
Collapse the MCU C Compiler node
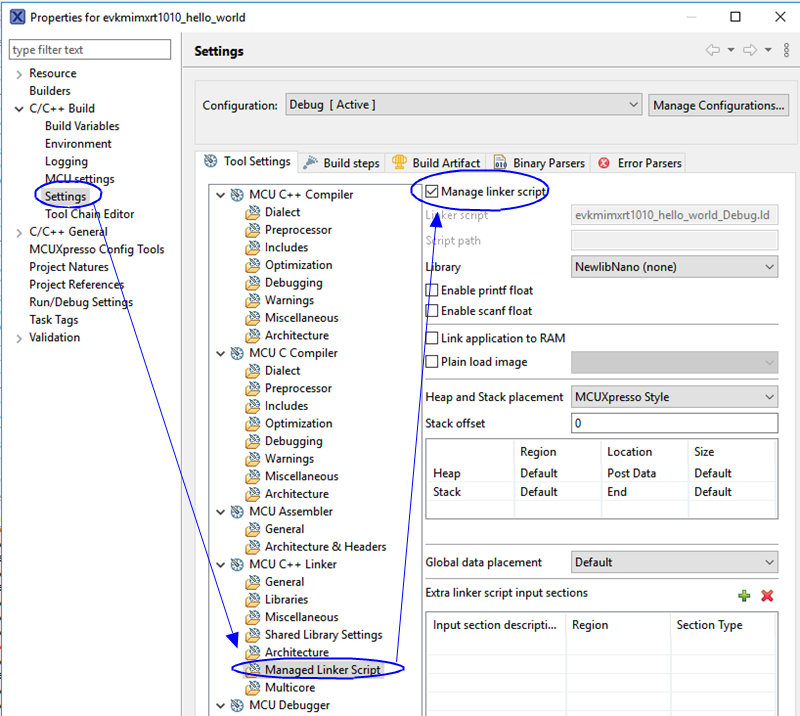(220, 353)
